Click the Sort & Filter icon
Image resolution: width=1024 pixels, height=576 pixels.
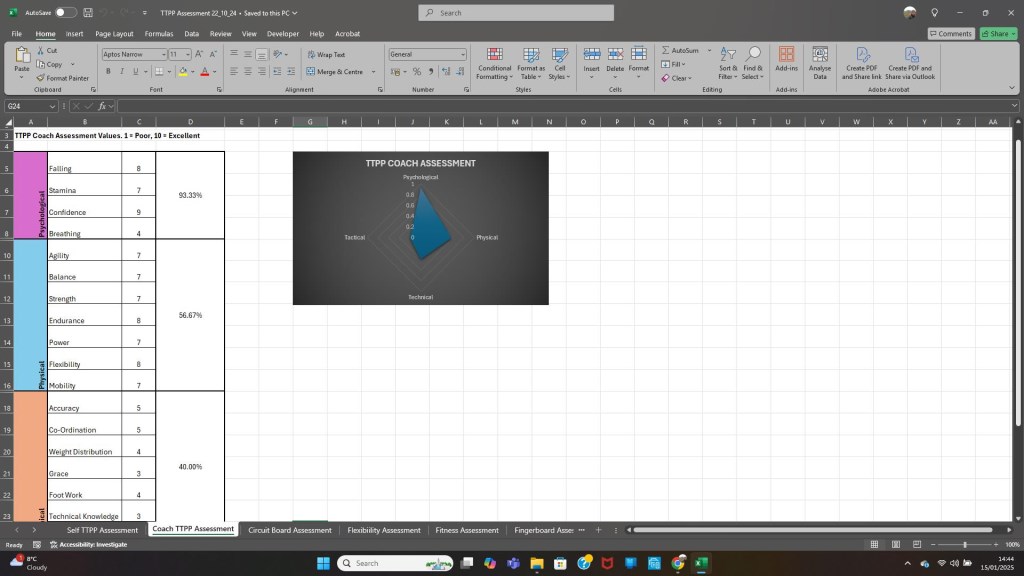point(727,62)
